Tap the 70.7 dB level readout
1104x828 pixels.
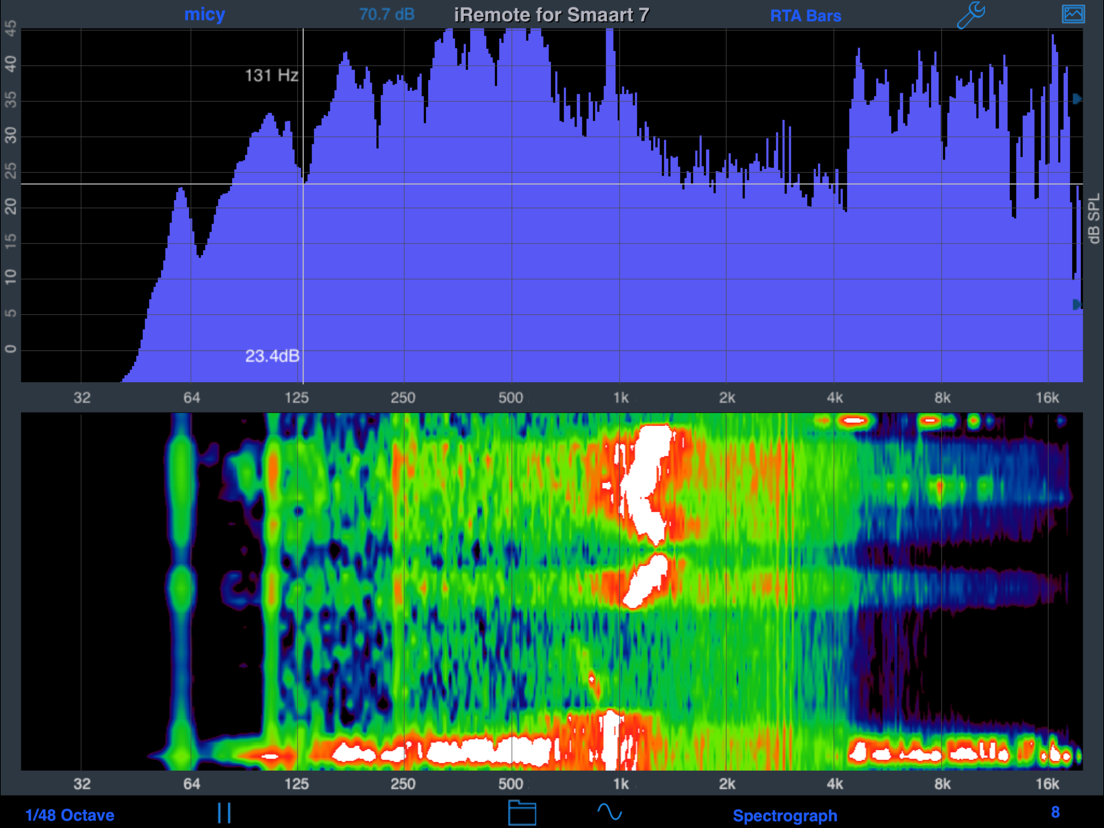click(x=387, y=15)
